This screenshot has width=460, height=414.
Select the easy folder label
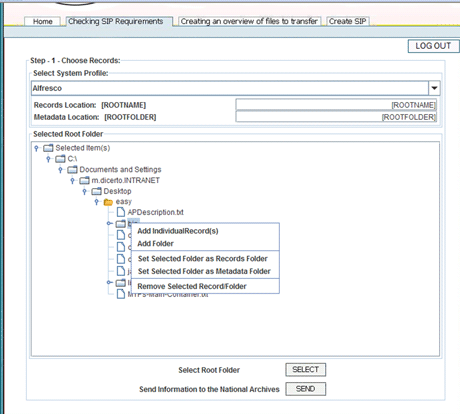tap(124, 202)
